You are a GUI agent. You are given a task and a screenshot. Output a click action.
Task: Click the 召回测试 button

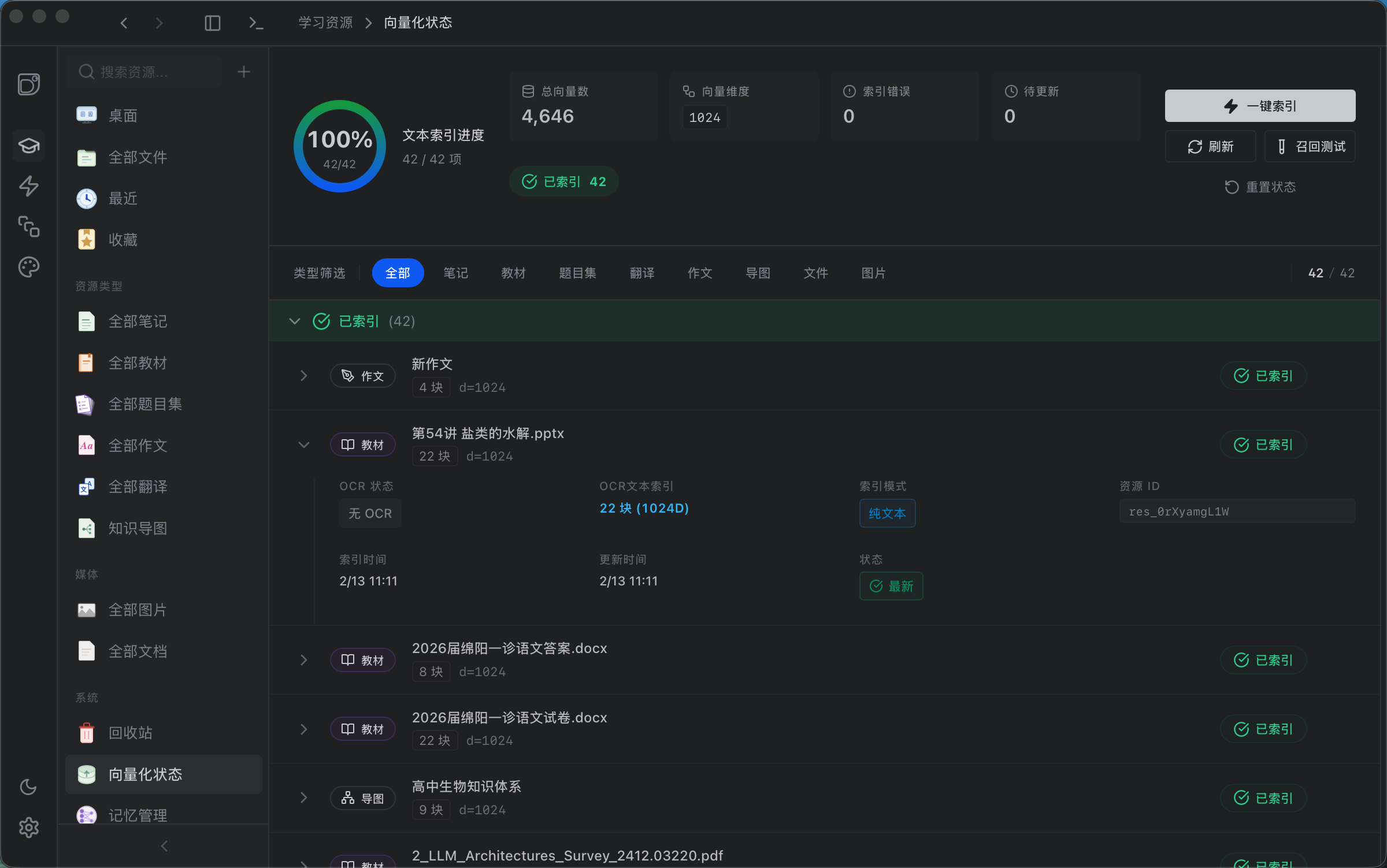coord(1310,147)
